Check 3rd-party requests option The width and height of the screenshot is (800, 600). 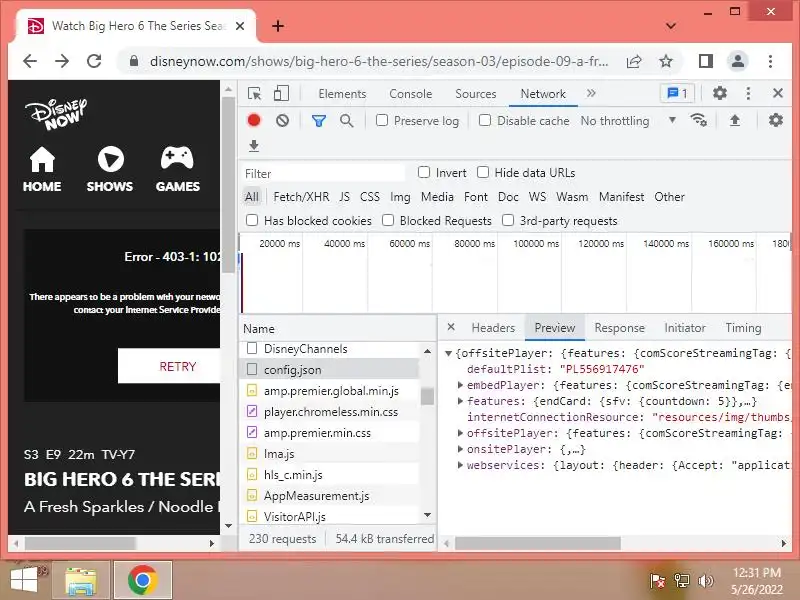(508, 220)
